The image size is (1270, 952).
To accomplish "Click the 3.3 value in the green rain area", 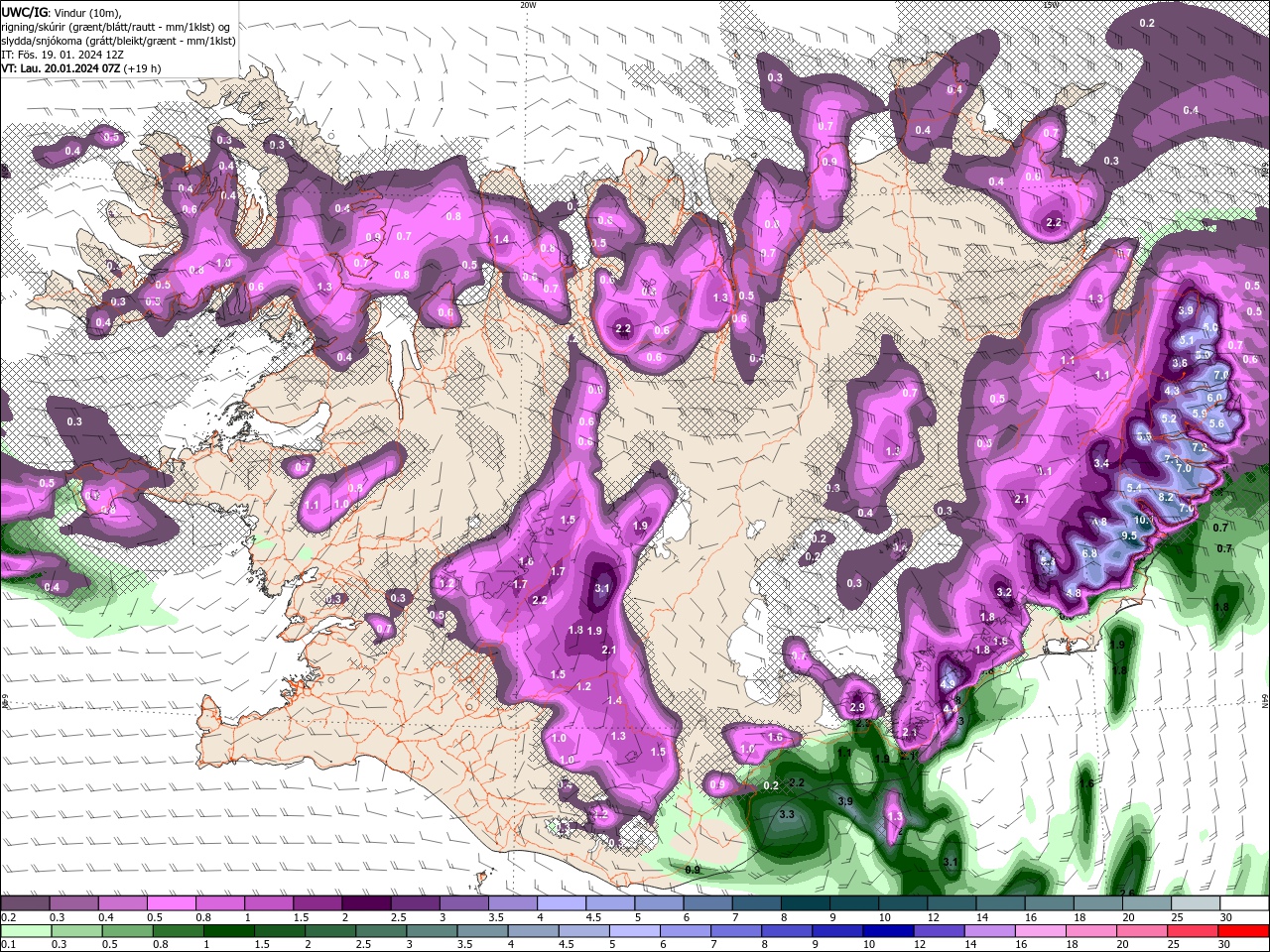I will click(787, 814).
